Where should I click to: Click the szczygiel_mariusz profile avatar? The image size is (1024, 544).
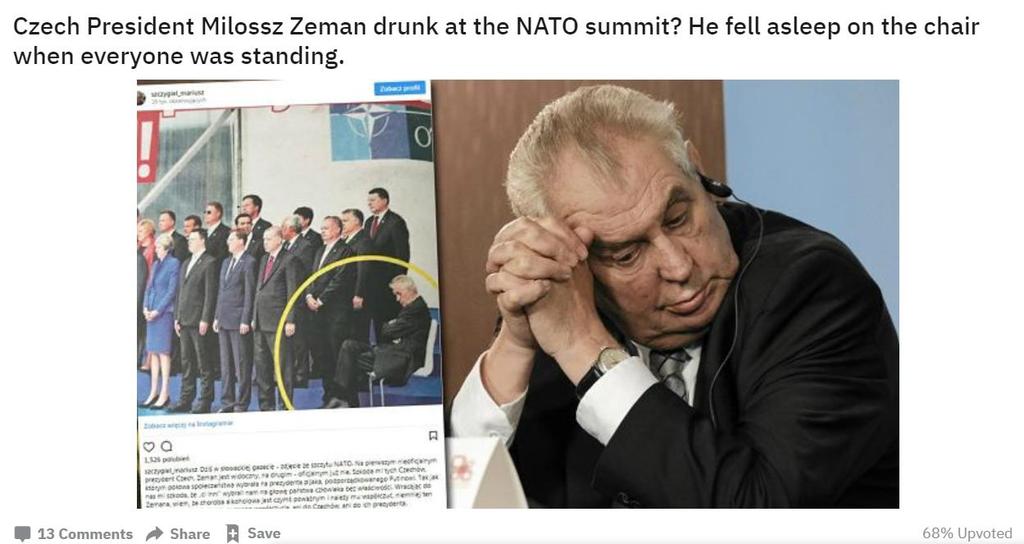tap(141, 97)
